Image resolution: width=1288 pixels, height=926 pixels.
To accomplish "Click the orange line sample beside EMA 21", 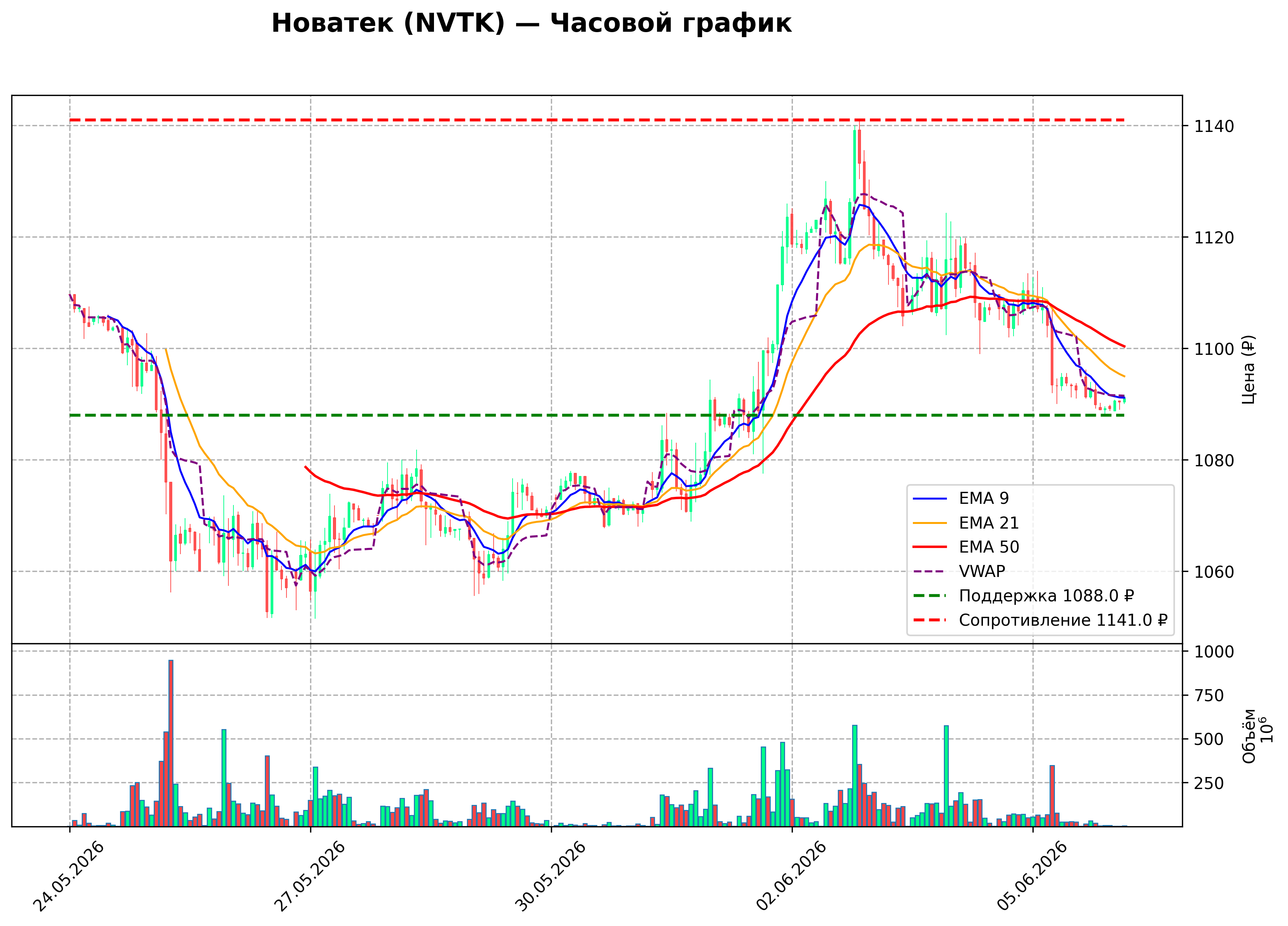I will click(x=930, y=524).
